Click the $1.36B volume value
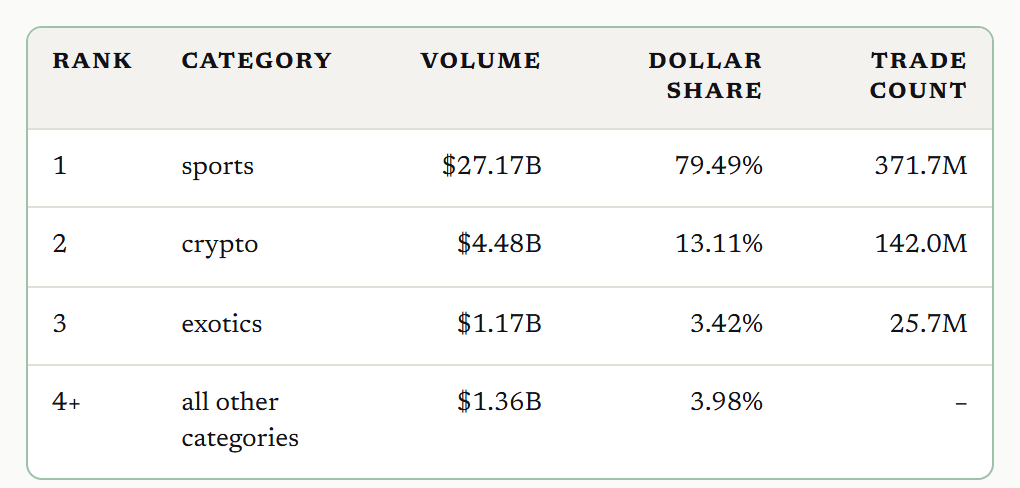Screen dimensions: 1020x488 [499, 401]
